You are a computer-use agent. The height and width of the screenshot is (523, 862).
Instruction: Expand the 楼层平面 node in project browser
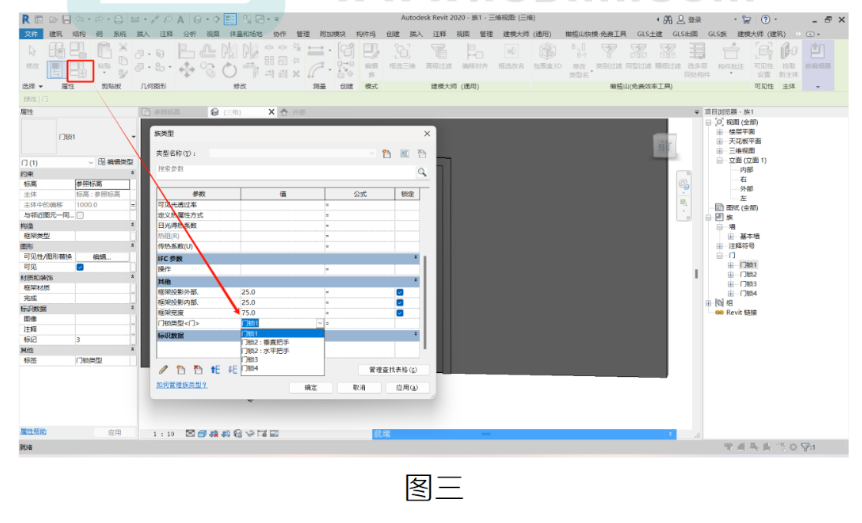tap(719, 132)
